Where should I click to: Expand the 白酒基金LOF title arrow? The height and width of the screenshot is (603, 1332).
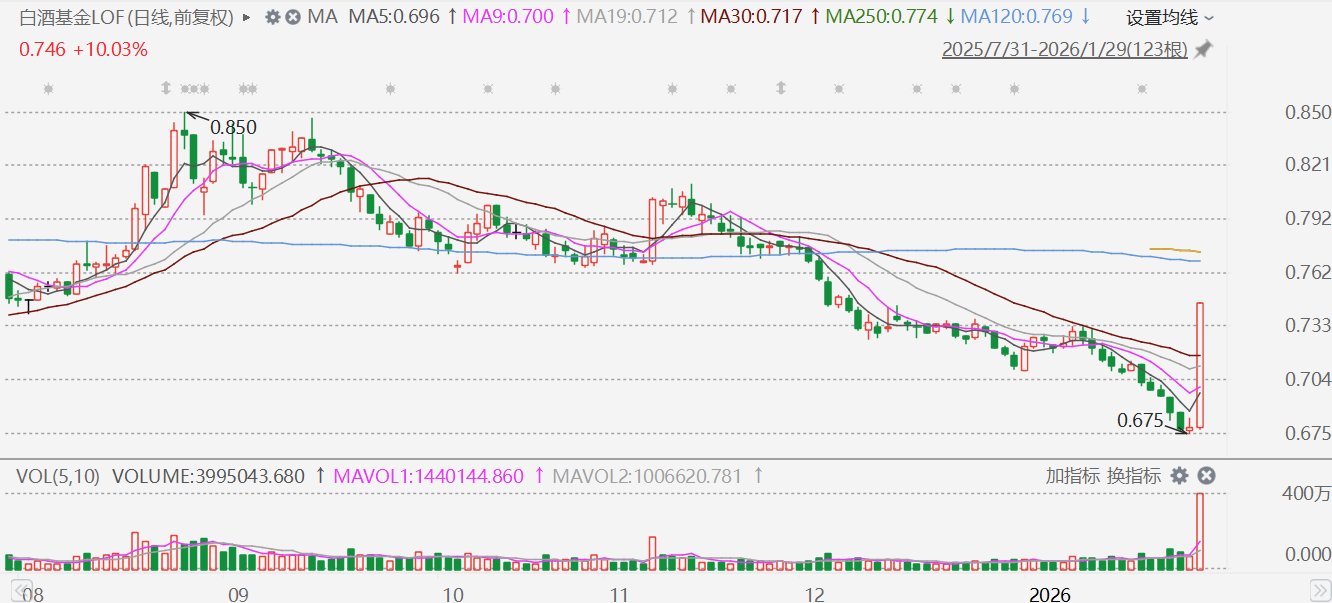[x=247, y=17]
